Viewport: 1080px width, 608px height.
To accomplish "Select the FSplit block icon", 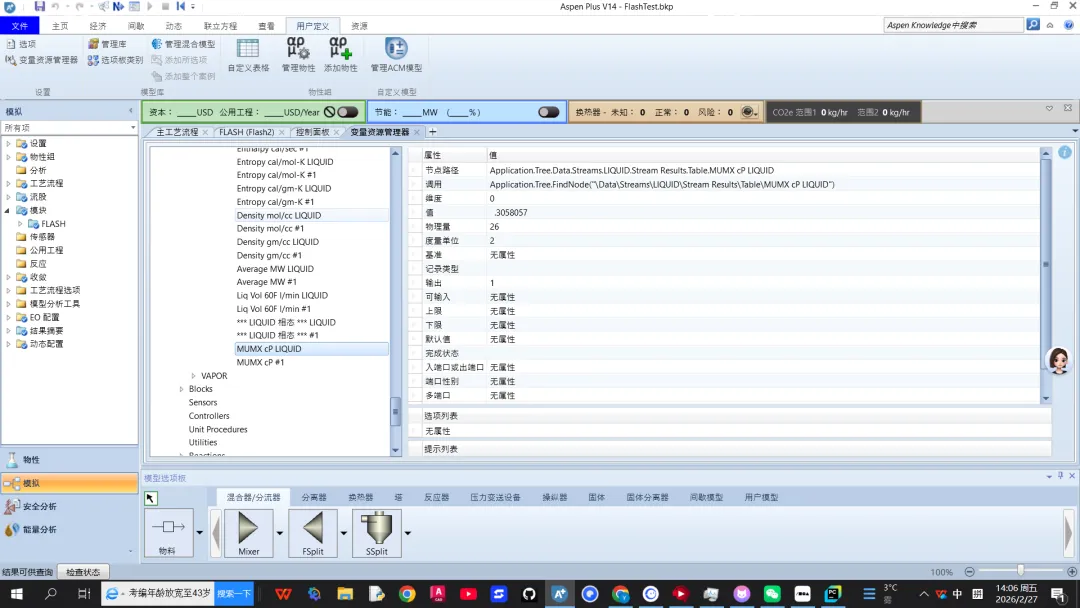I will click(x=313, y=532).
